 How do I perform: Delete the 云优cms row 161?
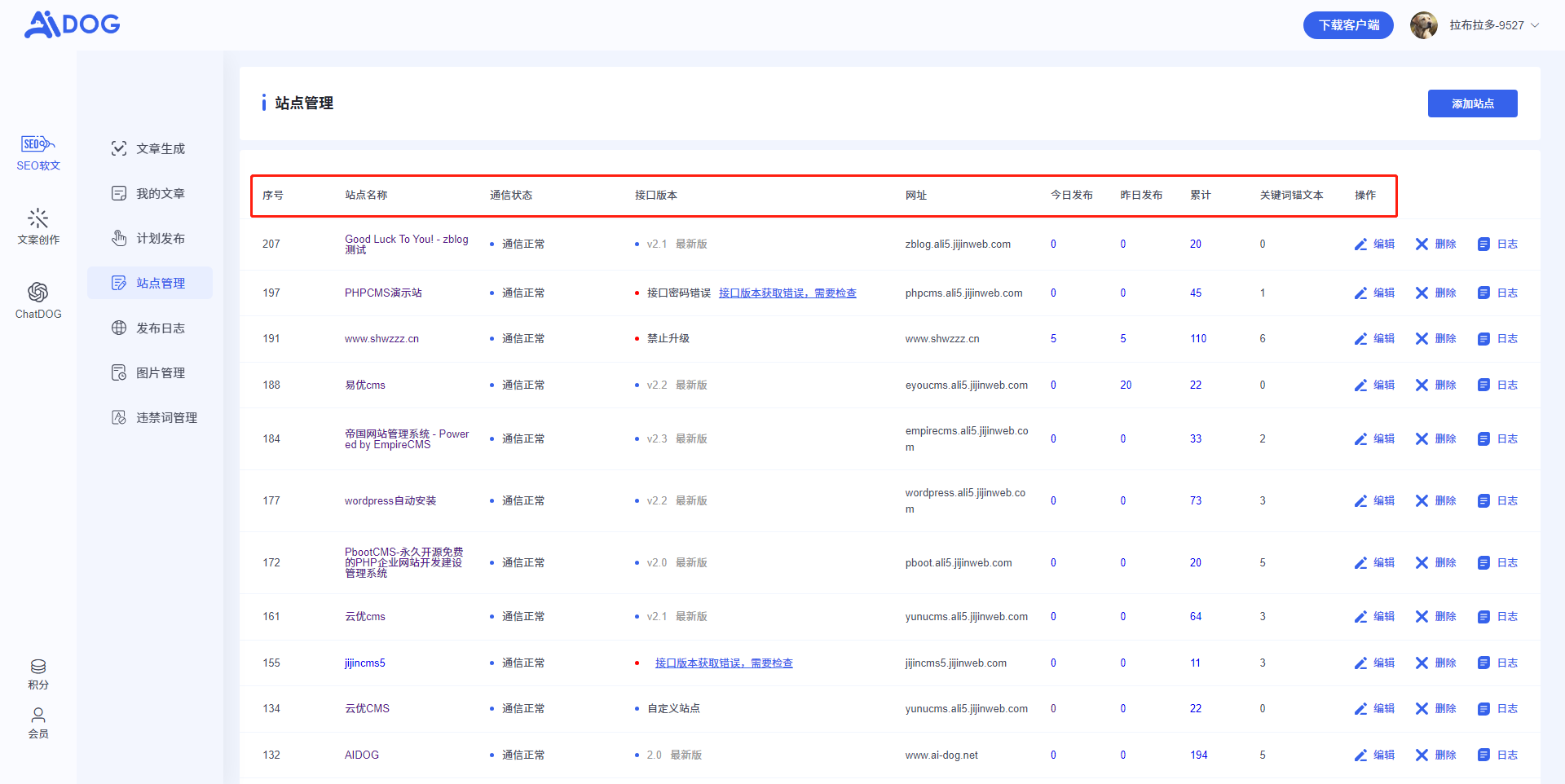pos(1435,616)
